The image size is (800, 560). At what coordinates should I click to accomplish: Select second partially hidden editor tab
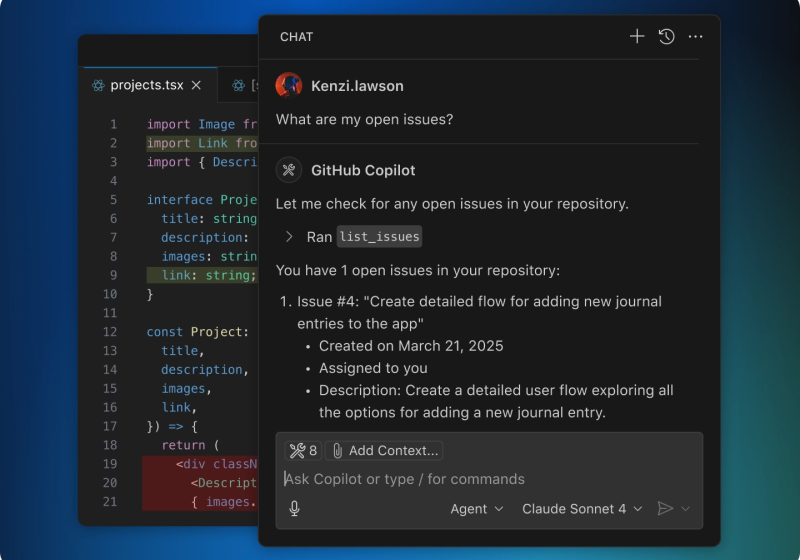click(x=240, y=85)
